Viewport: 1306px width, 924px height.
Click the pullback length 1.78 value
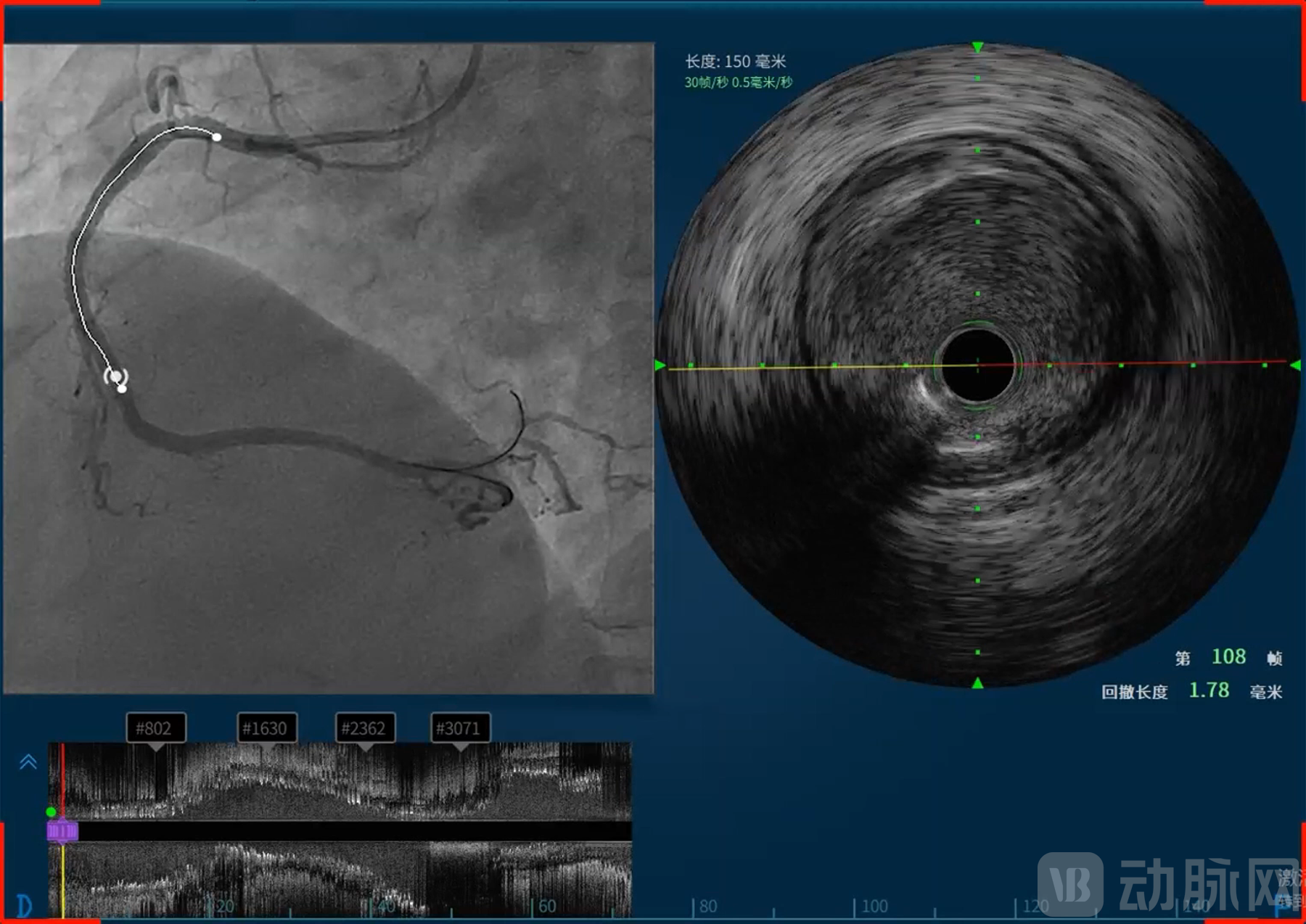1208,690
